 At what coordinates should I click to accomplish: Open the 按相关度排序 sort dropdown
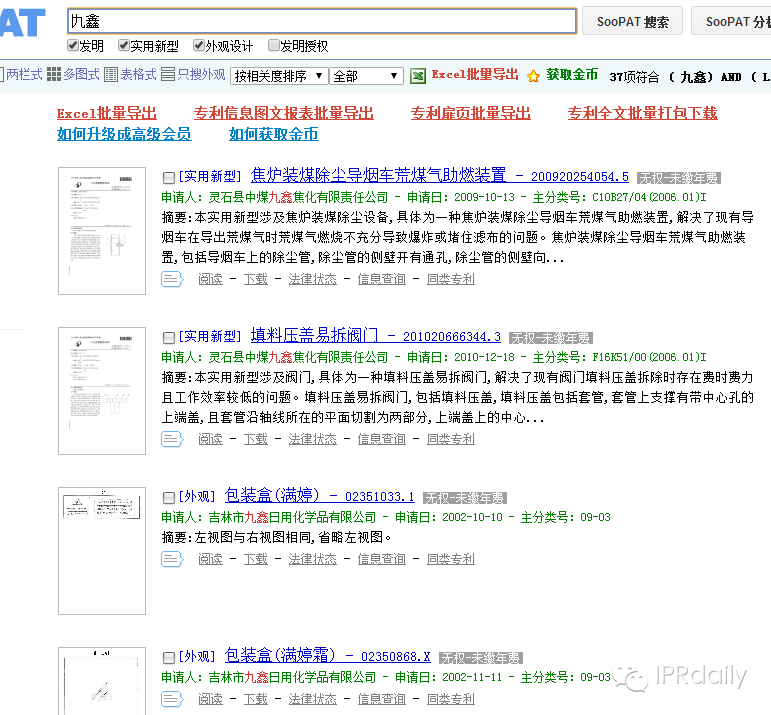coord(279,76)
